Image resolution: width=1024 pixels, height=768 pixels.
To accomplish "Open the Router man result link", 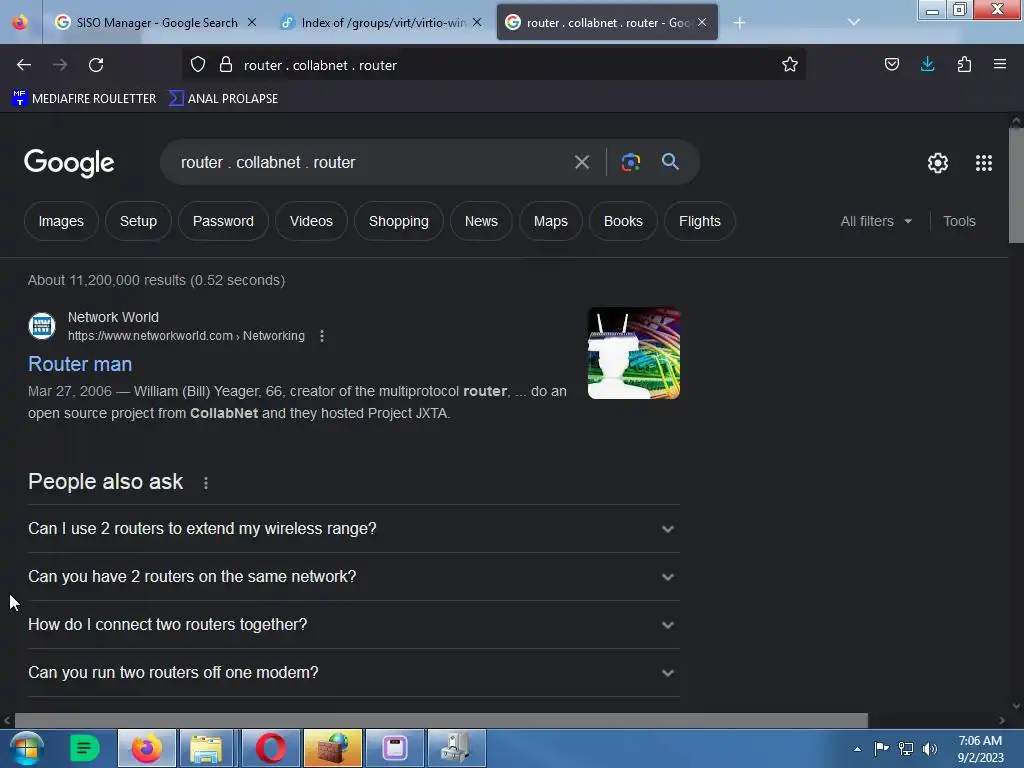I will point(80,364).
